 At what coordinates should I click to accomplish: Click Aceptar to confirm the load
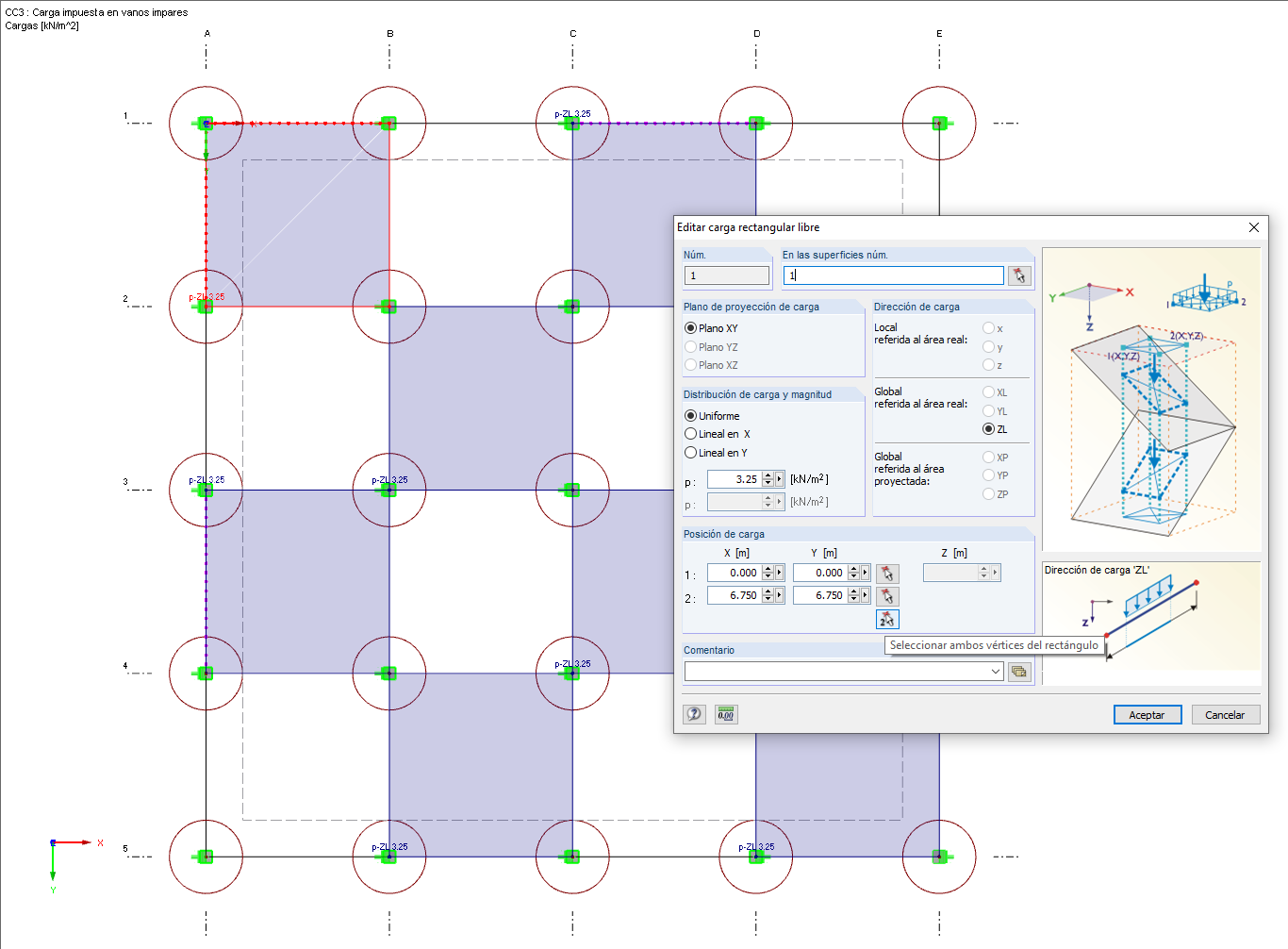point(1147,715)
